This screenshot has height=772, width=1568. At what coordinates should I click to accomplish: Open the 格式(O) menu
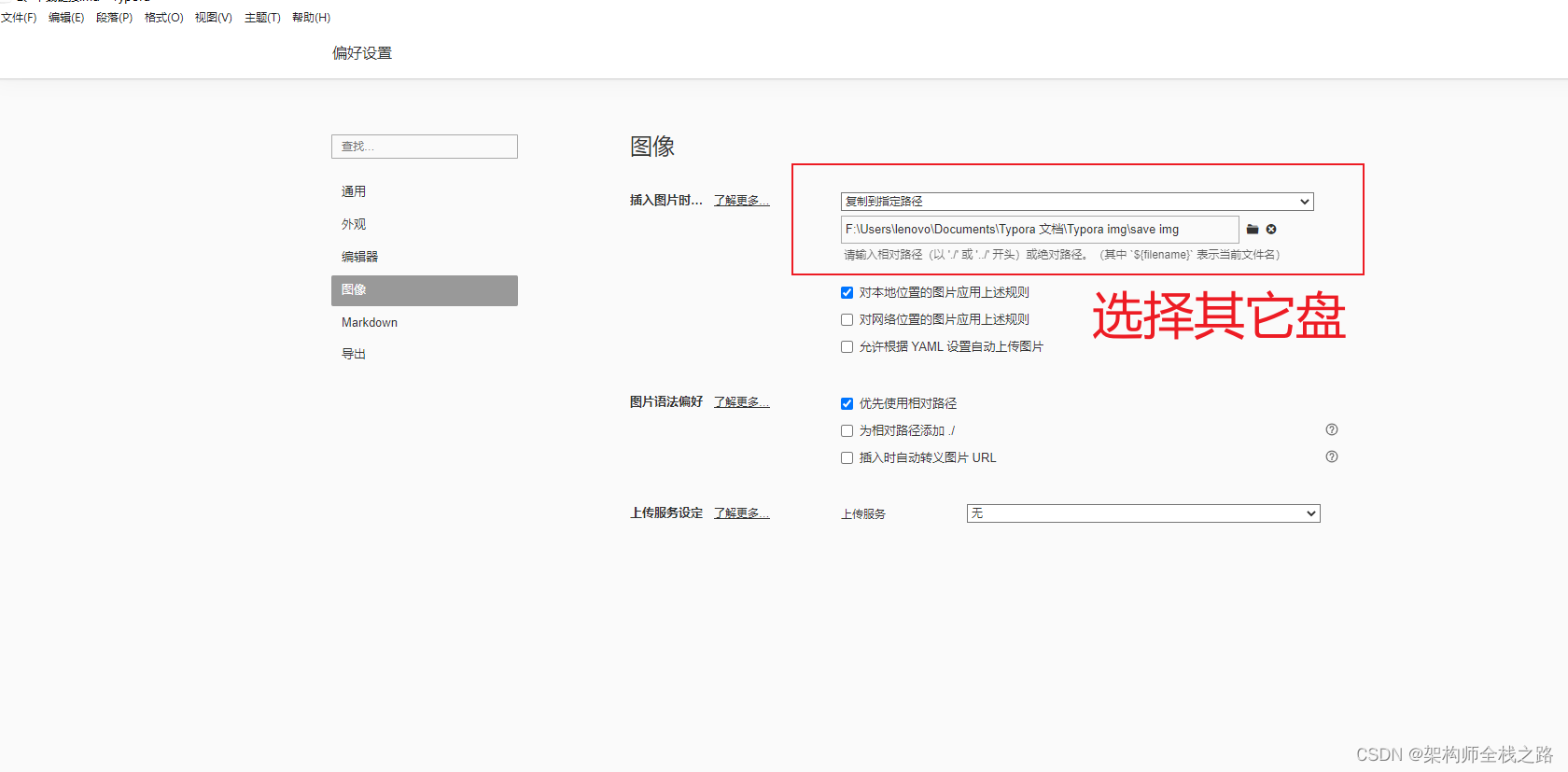163,18
